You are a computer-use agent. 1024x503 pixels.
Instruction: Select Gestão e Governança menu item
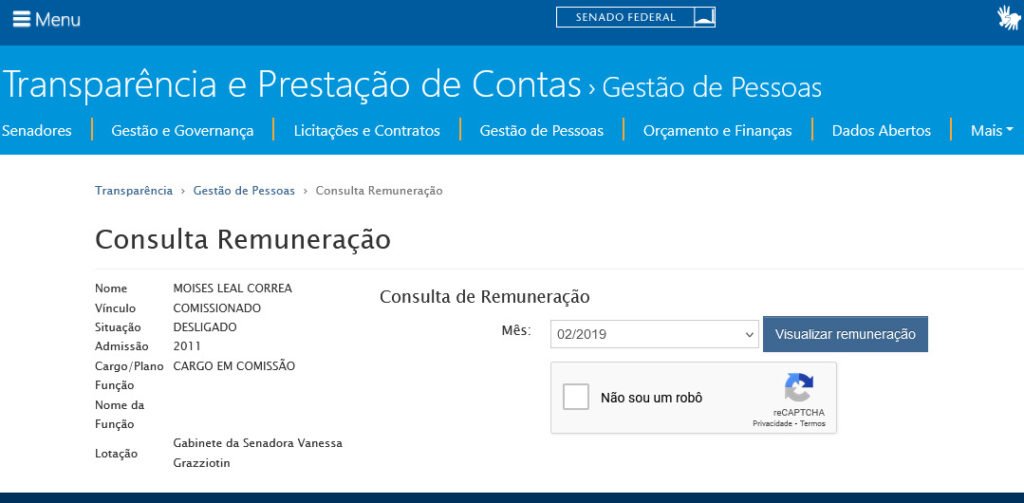click(x=182, y=130)
